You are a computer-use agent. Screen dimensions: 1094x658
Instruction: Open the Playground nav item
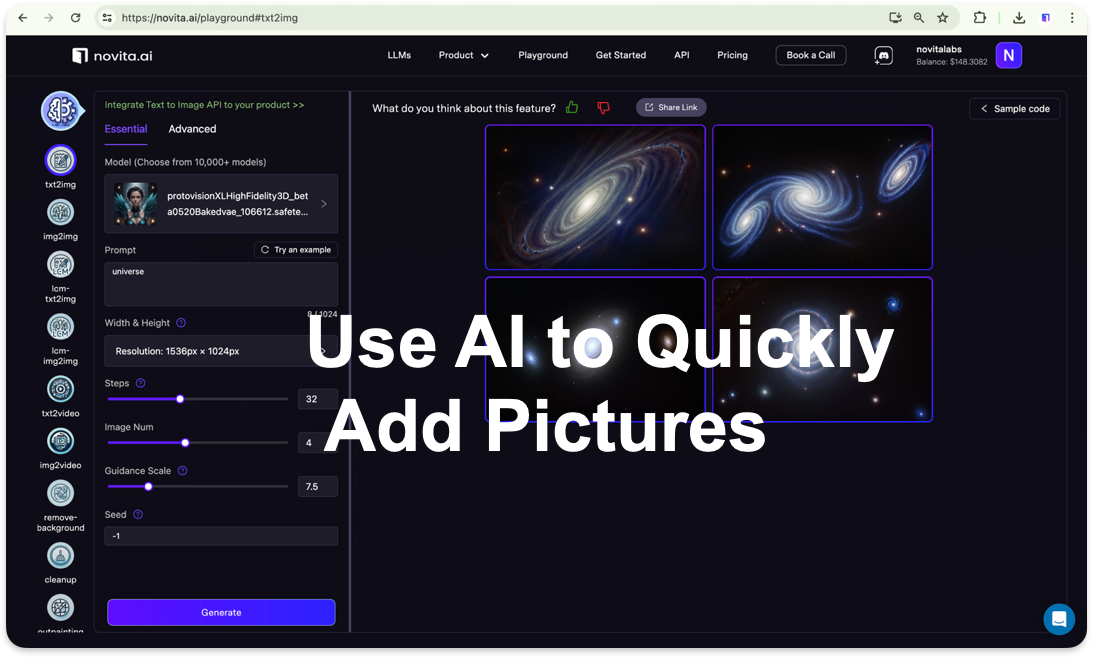pos(543,55)
